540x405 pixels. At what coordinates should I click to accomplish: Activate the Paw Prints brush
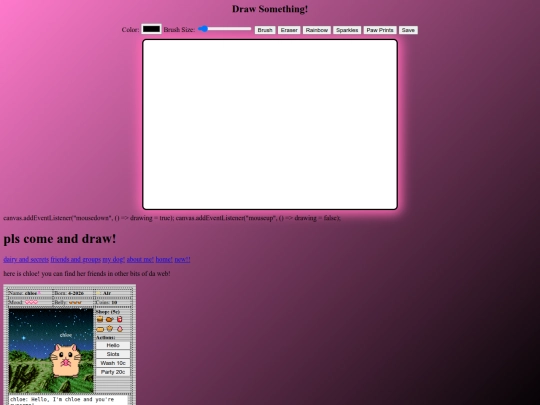point(380,30)
